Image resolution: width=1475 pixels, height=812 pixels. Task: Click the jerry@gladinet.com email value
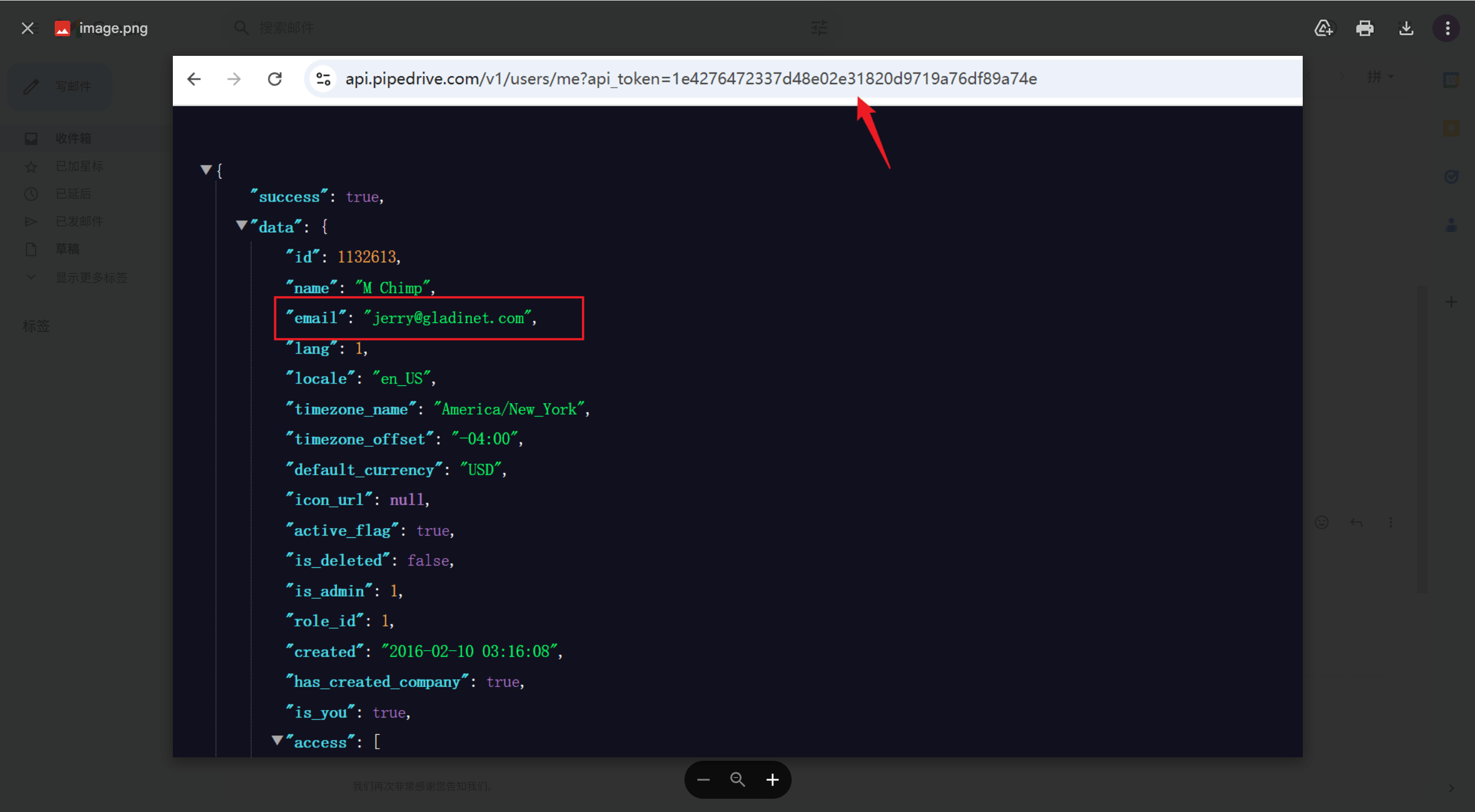[448, 318]
